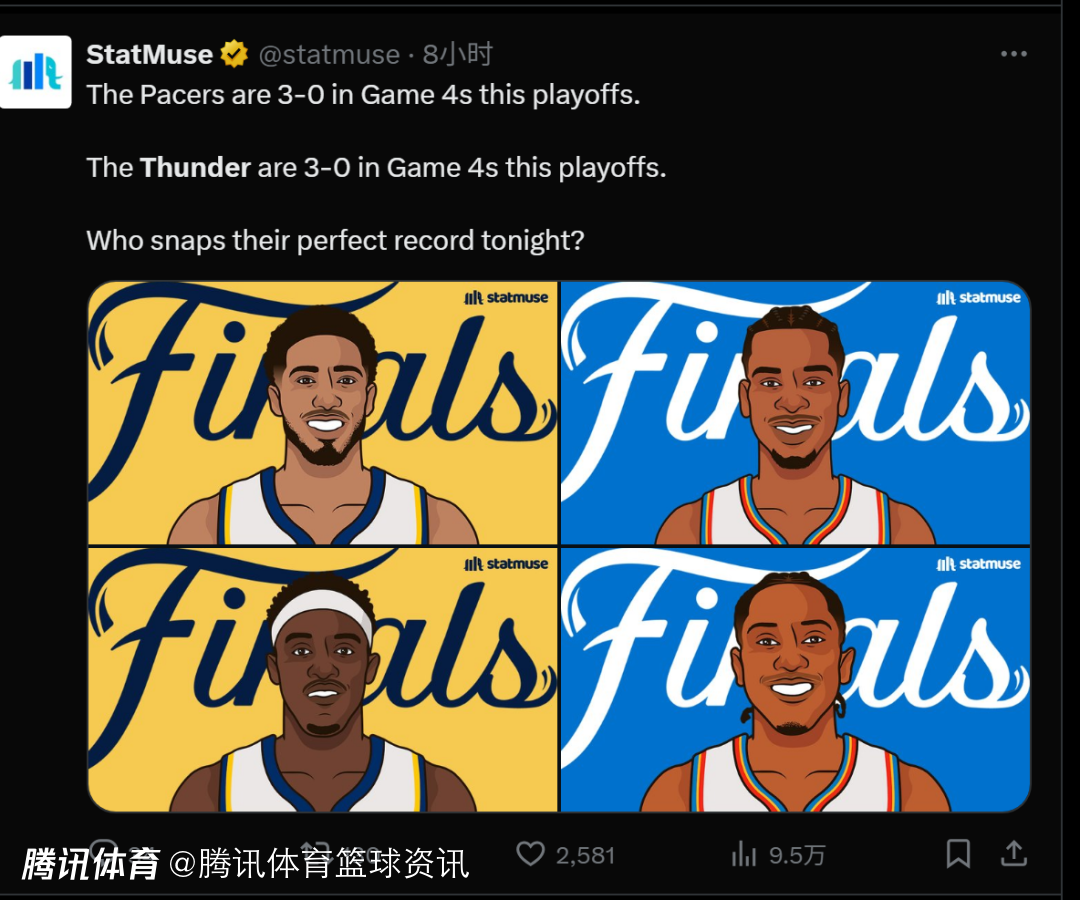
Task: Open bottom-left headband player image
Action: click(322, 680)
